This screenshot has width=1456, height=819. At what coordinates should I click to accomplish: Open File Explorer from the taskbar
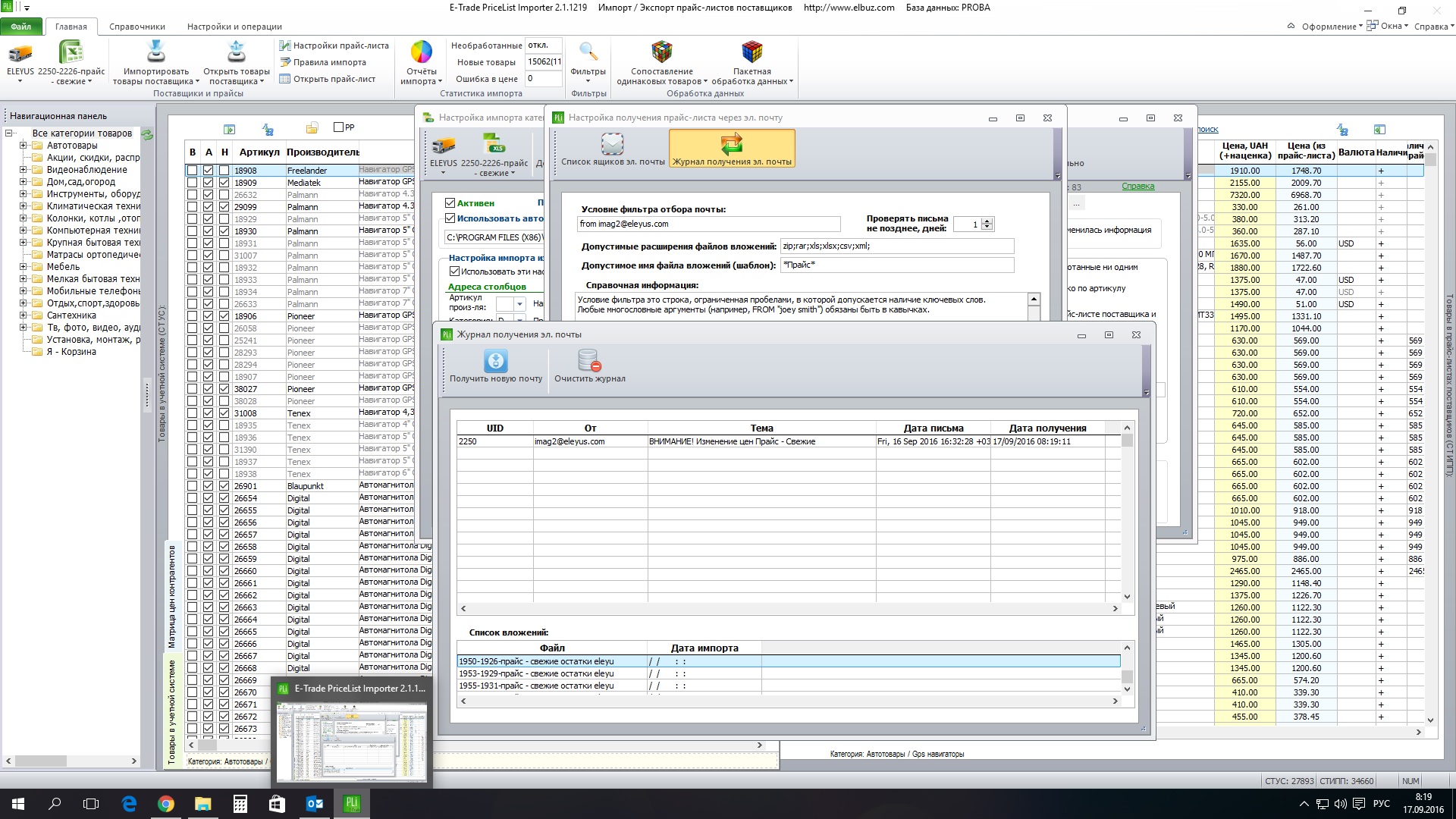(x=202, y=804)
